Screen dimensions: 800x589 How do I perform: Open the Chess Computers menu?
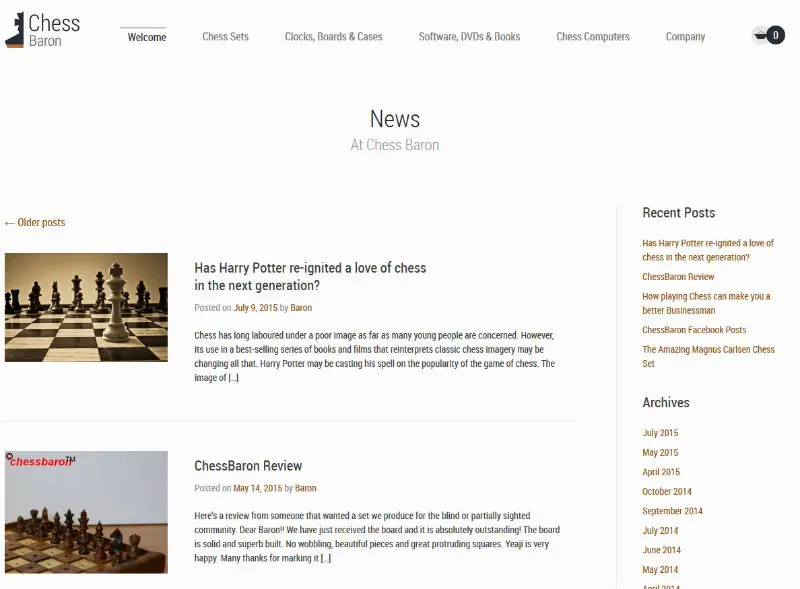click(x=593, y=37)
